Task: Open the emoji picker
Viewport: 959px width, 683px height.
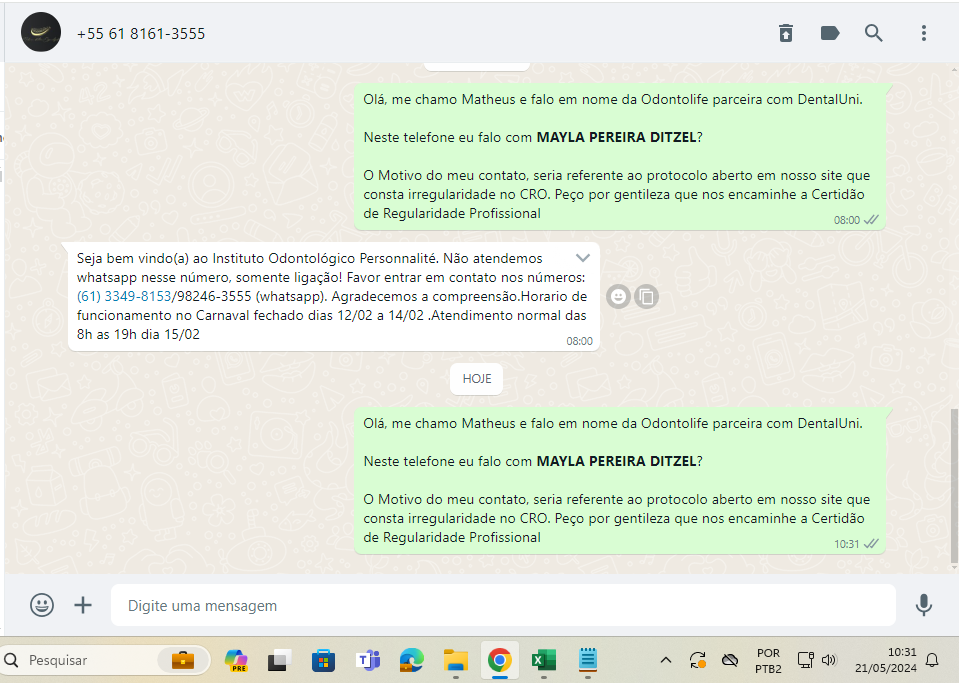Action: (x=42, y=605)
